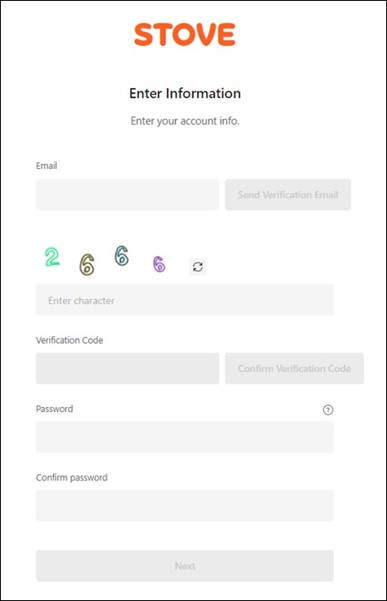
Task: Click the Email field label
Action: click(x=46, y=166)
